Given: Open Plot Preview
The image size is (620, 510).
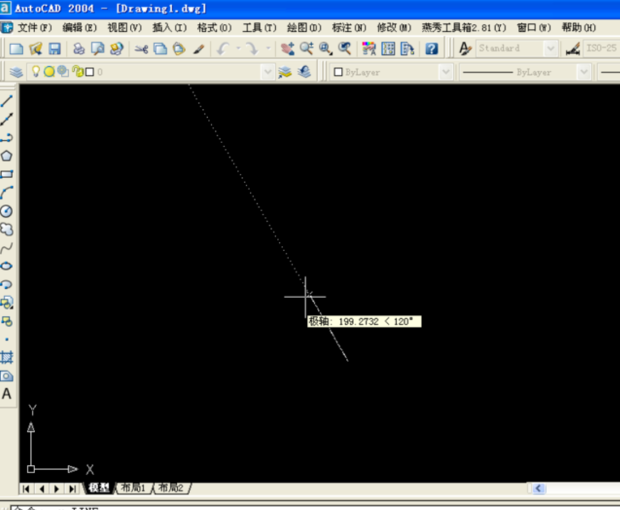Looking at the screenshot, I should pos(98,49).
